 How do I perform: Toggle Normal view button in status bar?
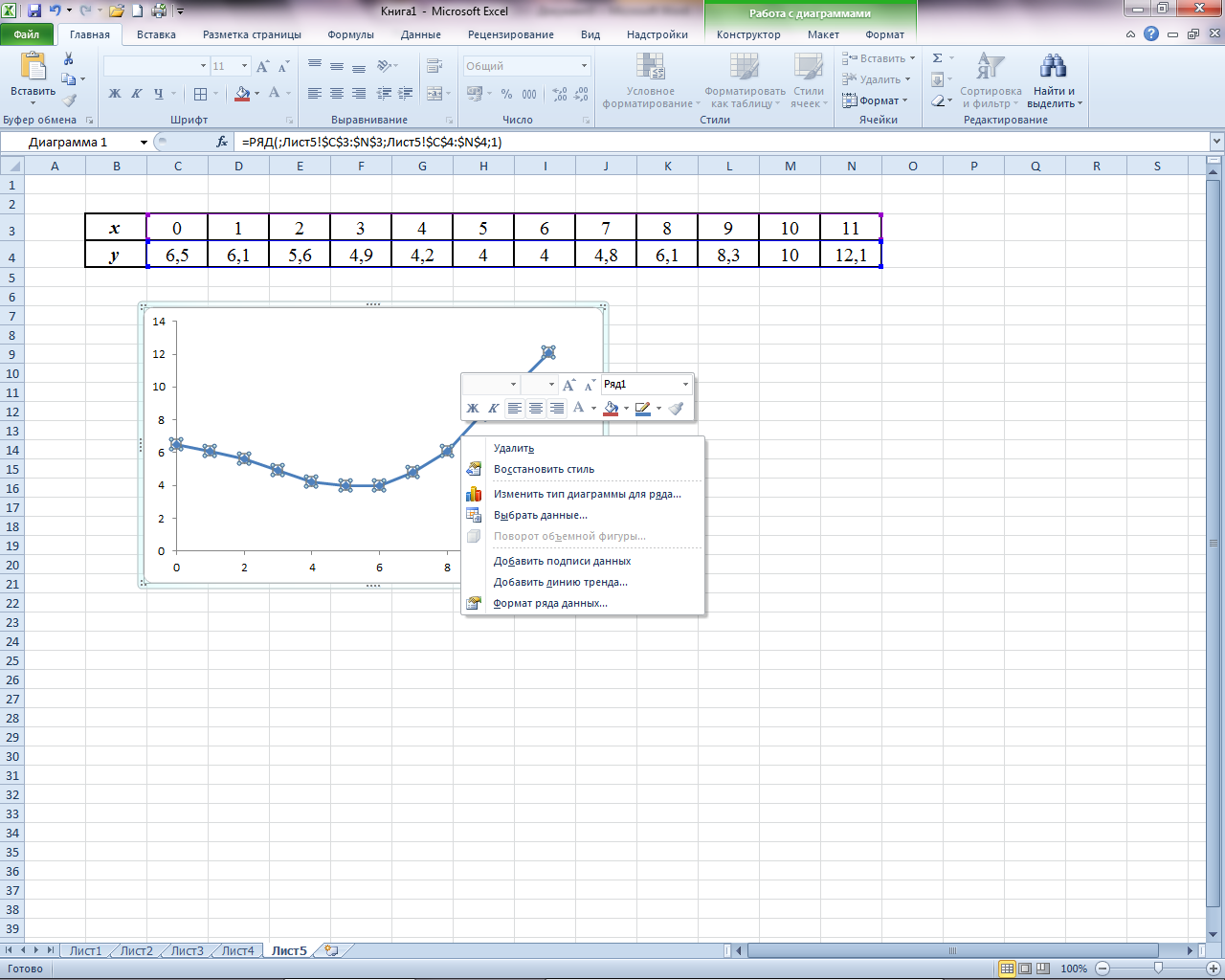[1007, 969]
